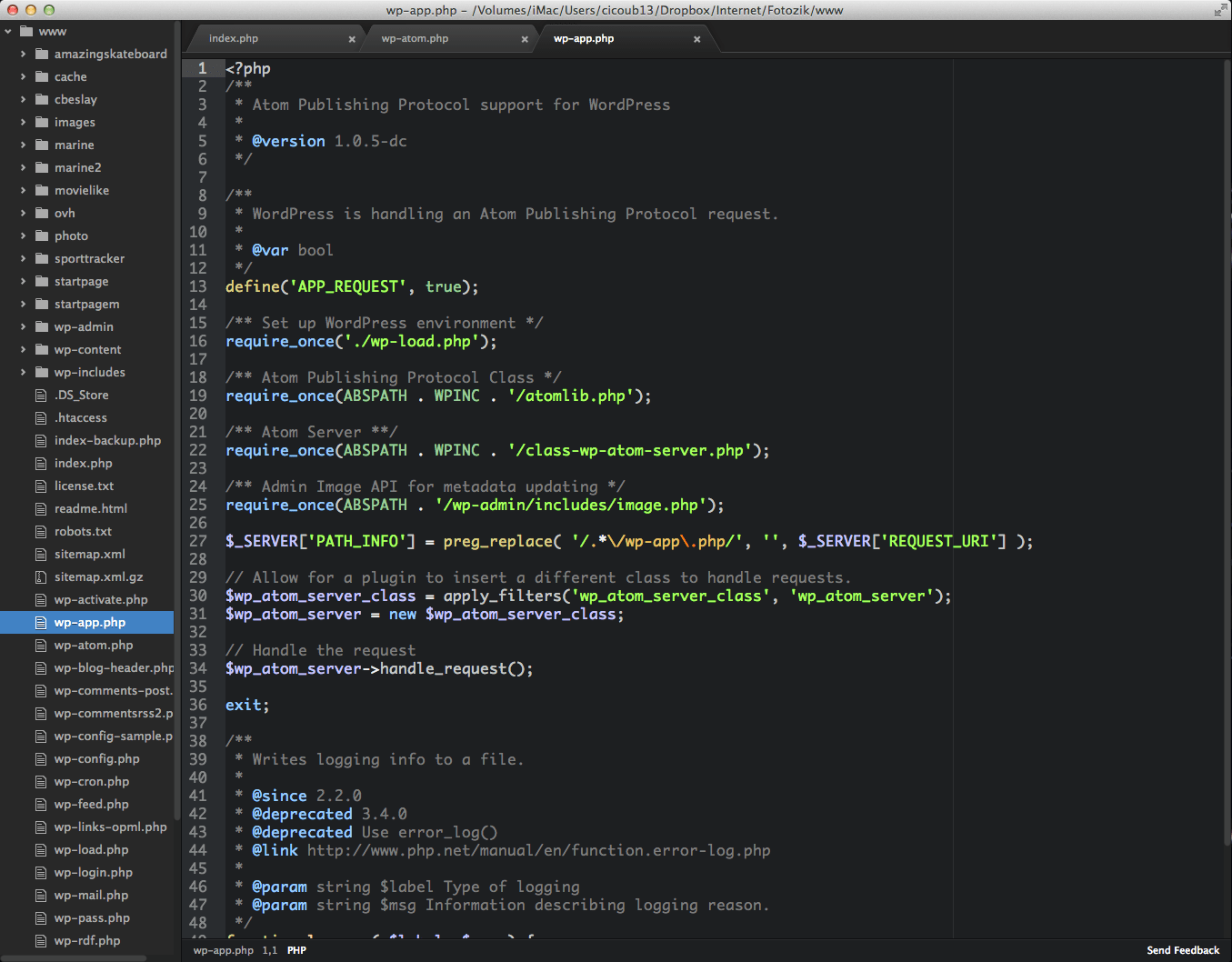
Task: Open wp-blog-header.php from the sidebar
Action: 114,667
